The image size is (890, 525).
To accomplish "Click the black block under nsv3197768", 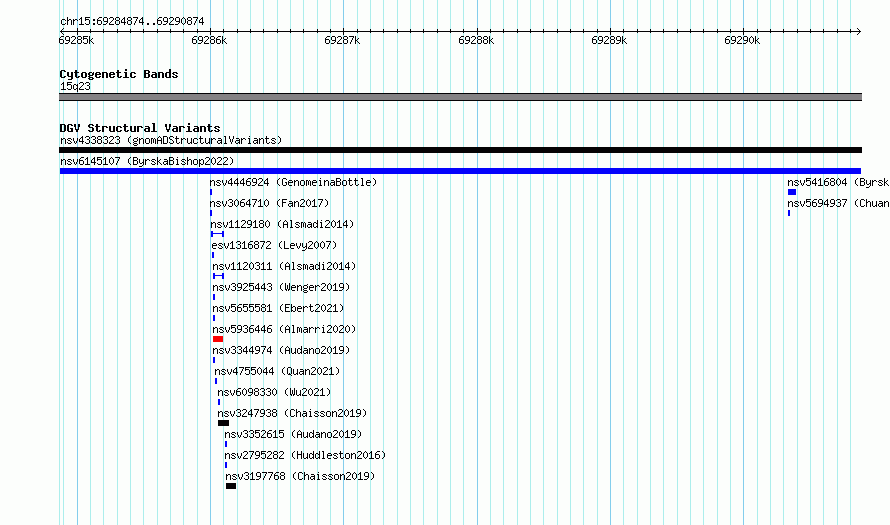I will coord(231,486).
